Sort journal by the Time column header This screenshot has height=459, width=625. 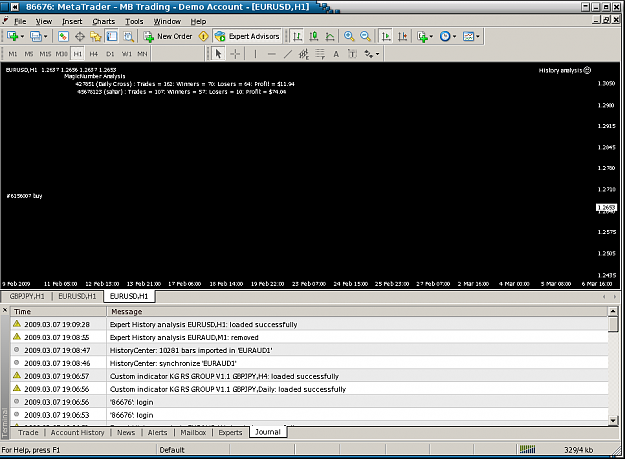pyautogui.click(x=59, y=312)
